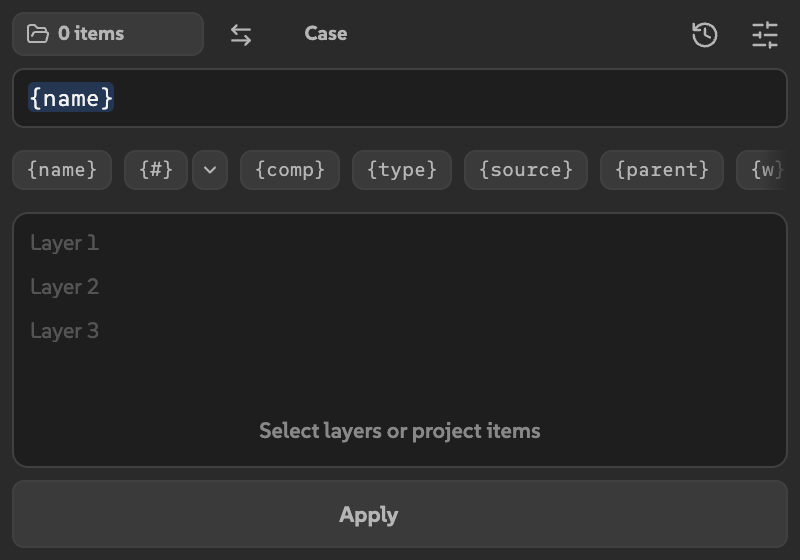This screenshot has height=560, width=800.
Task: Click the 0 items selector button
Action: coord(108,34)
